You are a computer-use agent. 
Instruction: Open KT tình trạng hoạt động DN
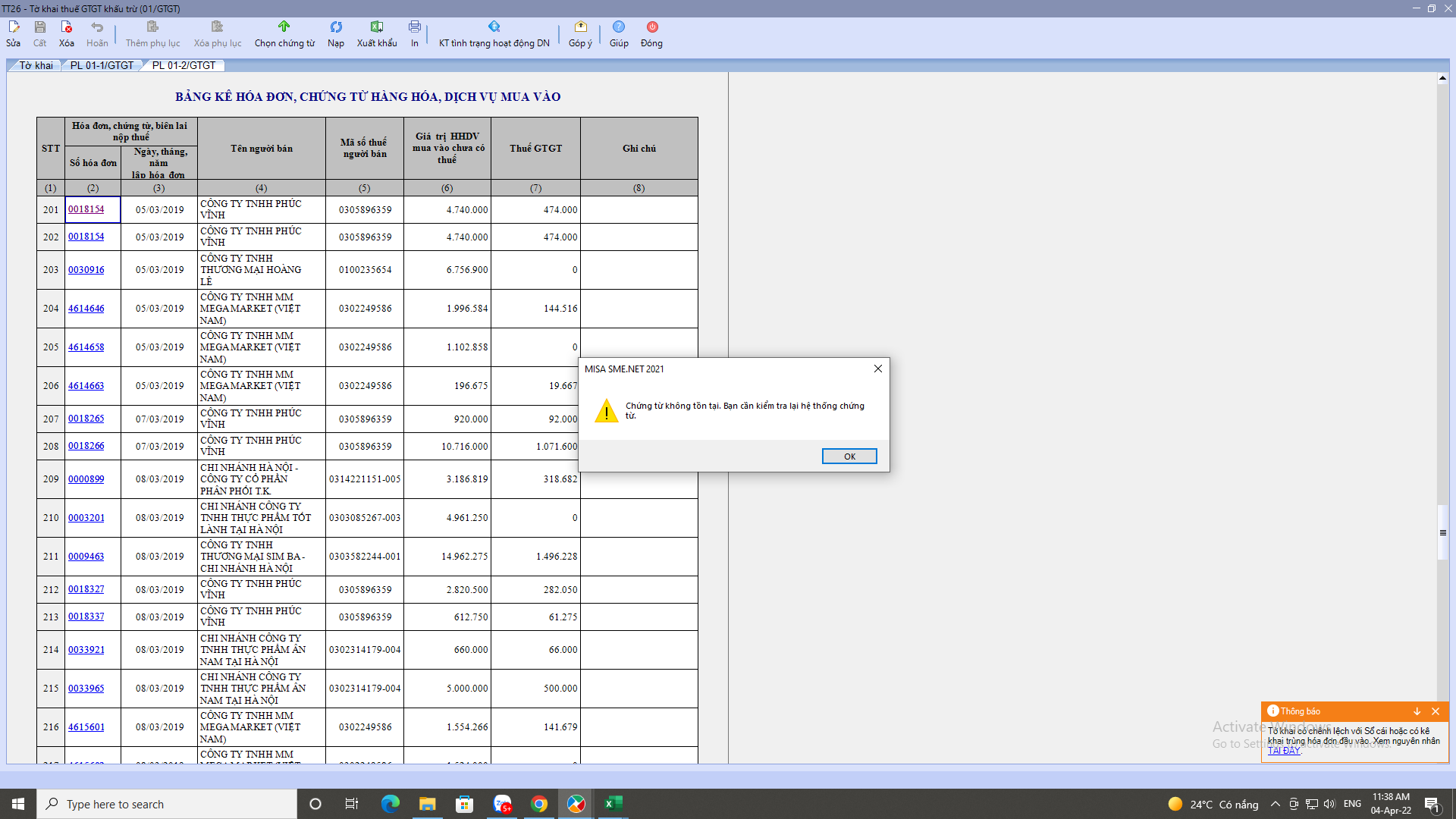coord(494,34)
